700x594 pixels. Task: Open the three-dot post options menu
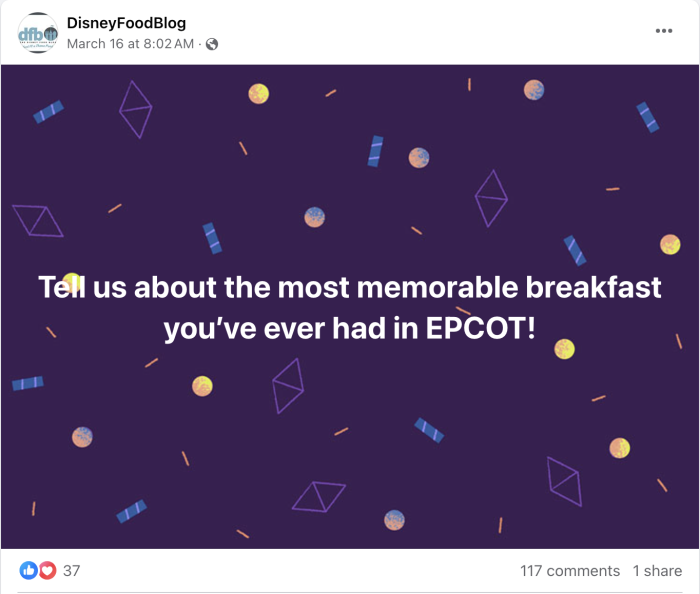pos(664,30)
